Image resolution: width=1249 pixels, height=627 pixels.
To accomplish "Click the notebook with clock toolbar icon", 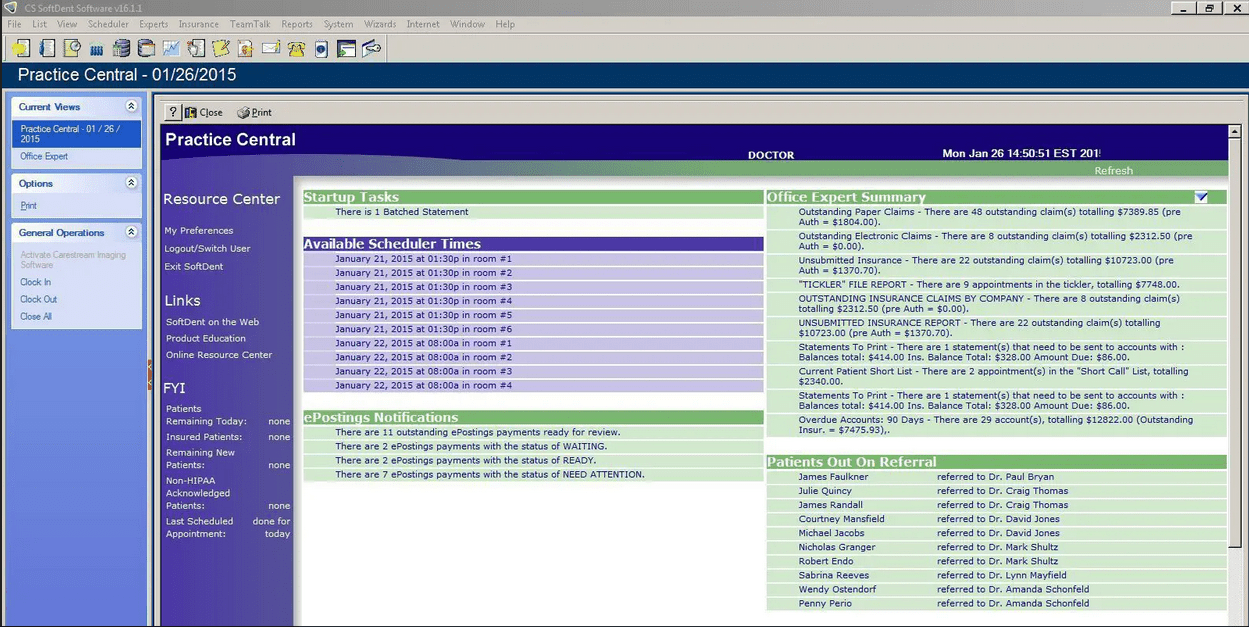I will 72,48.
